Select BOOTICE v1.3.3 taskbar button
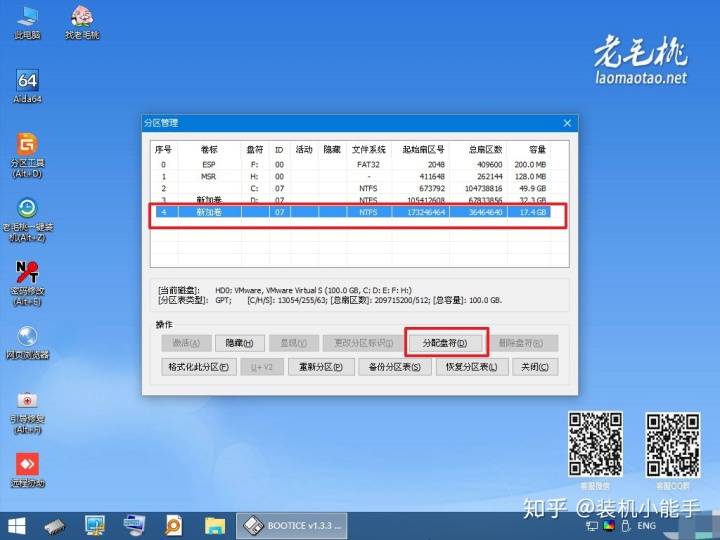 tap(292, 526)
